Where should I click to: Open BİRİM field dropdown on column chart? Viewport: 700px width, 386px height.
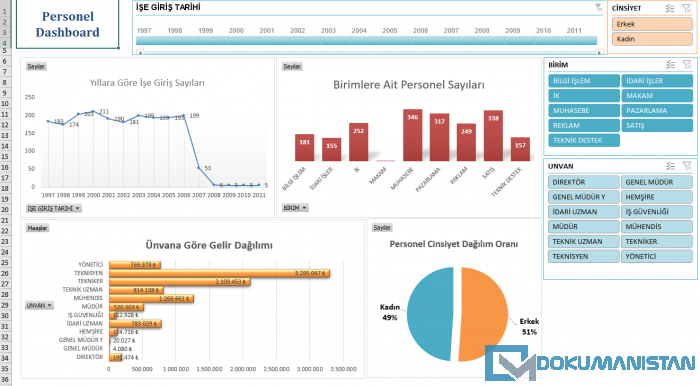coord(295,208)
